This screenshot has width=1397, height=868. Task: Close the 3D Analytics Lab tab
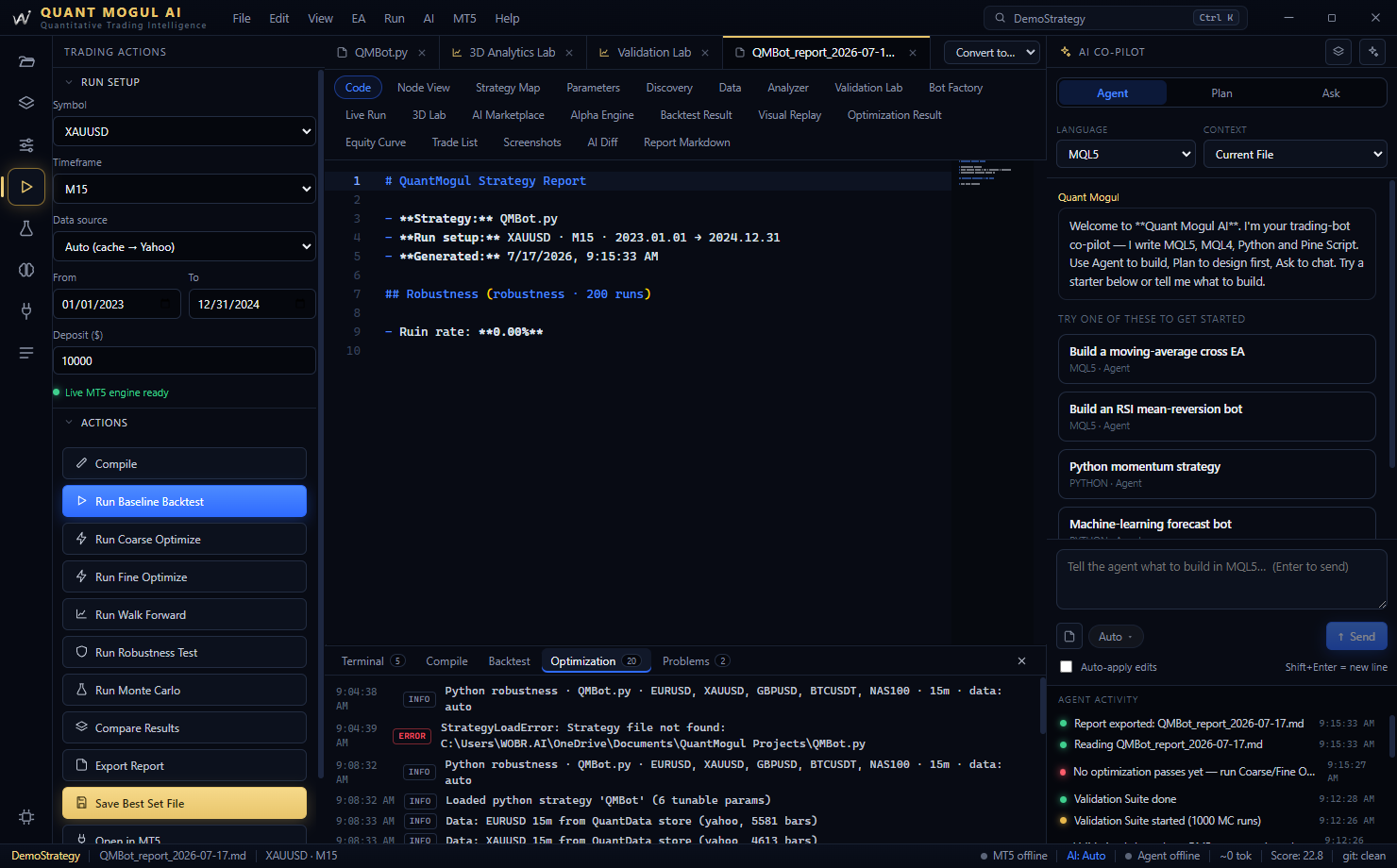click(x=569, y=53)
